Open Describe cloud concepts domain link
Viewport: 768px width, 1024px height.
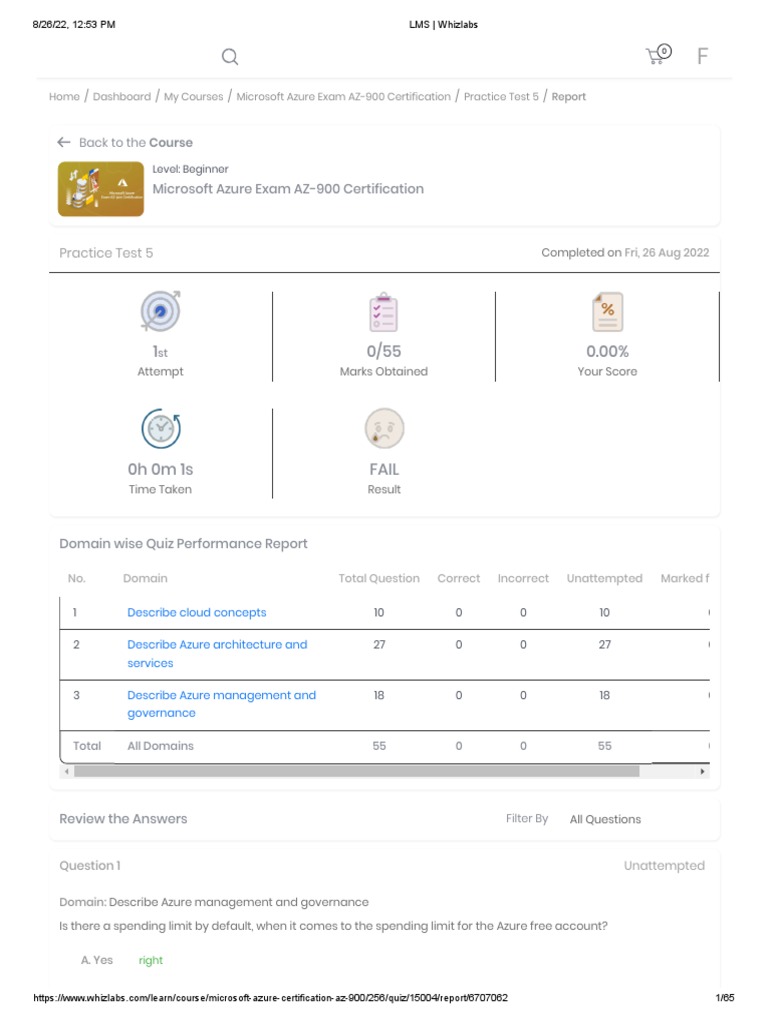point(197,613)
